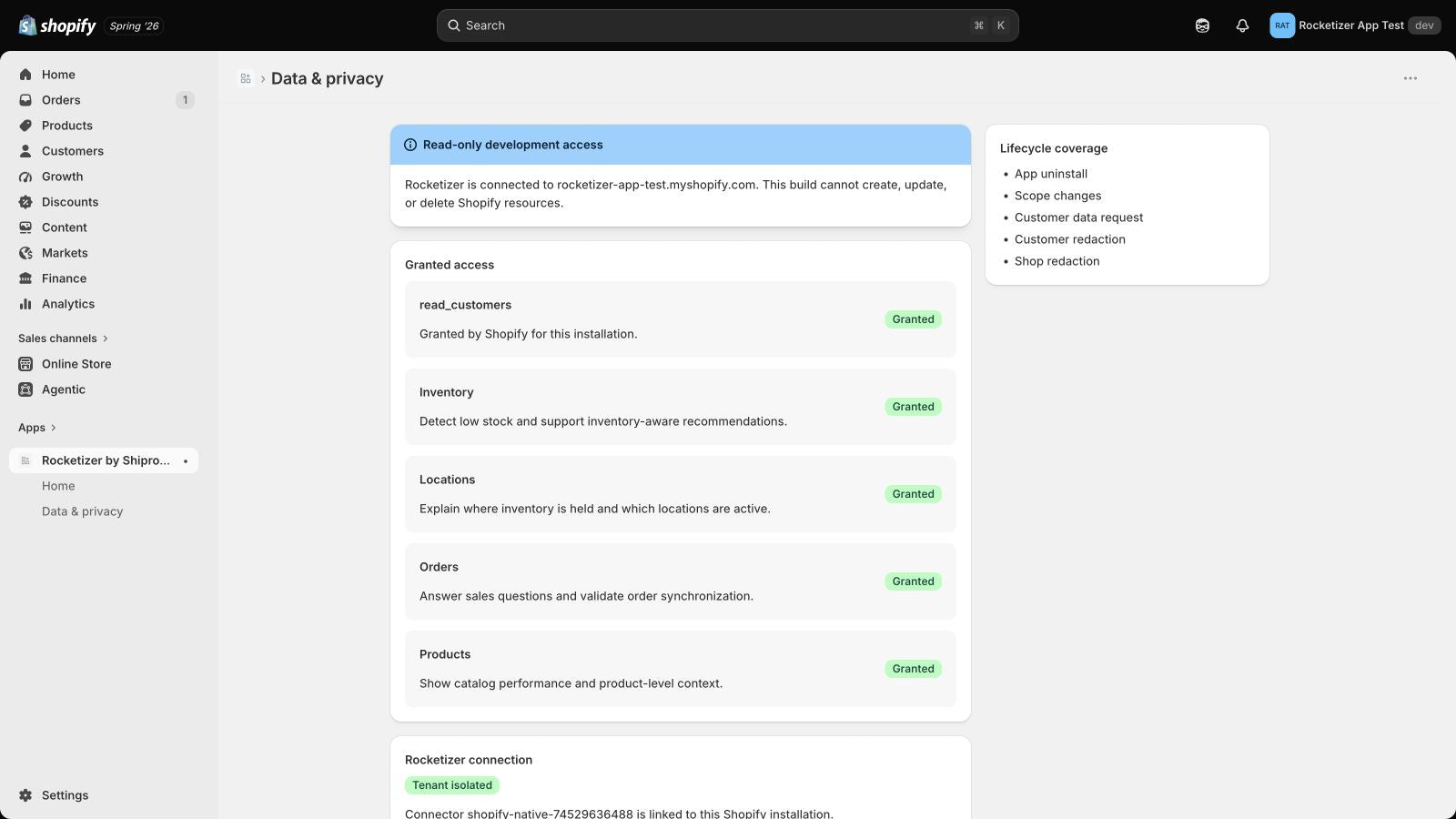Screen dimensions: 1456x819
Task: Click the Granted badge for Orders scope
Action: (x=913, y=581)
